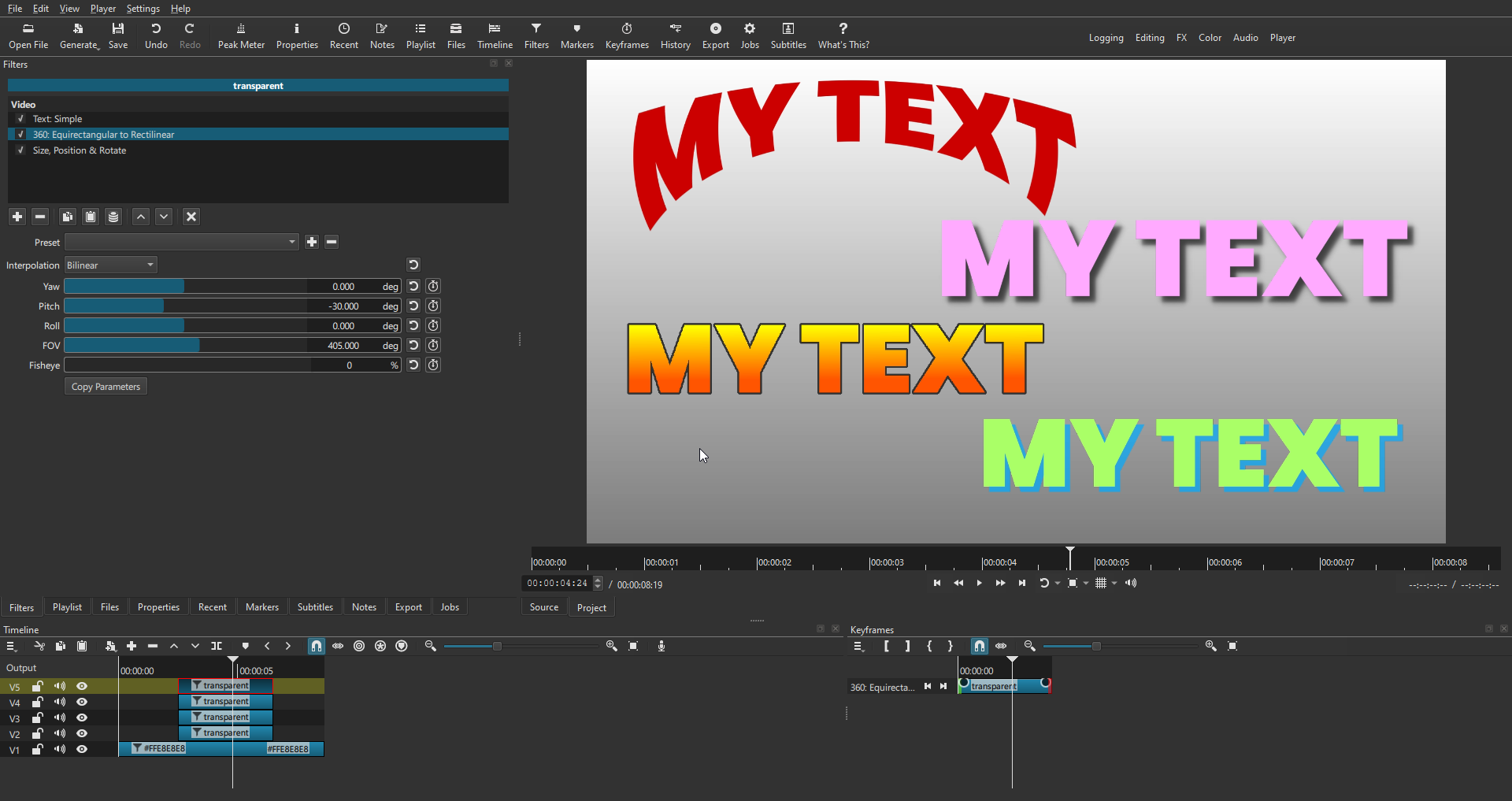The width and height of the screenshot is (1512, 801).
Task: Switch to the Playlist tab
Action: [67, 607]
